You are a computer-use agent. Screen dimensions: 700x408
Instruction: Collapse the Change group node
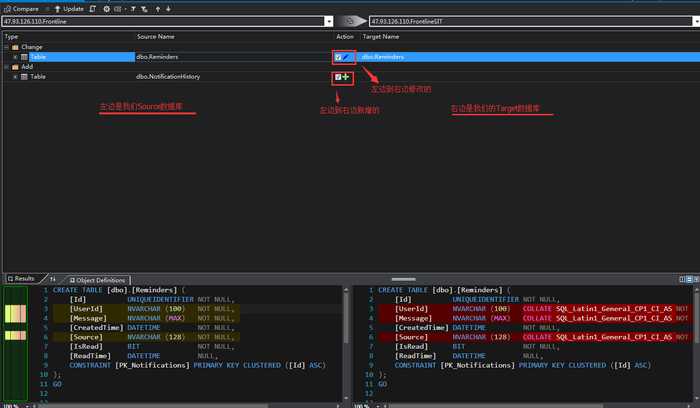coord(6,47)
